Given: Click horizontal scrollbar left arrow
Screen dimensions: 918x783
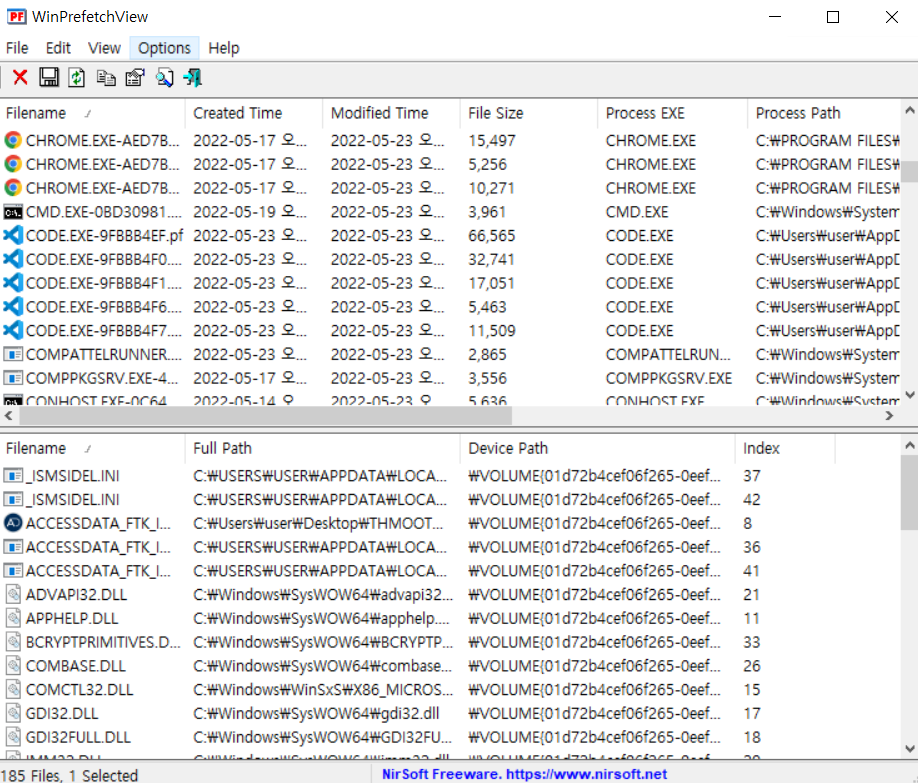Looking at the screenshot, I should pyautogui.click(x=9, y=415).
